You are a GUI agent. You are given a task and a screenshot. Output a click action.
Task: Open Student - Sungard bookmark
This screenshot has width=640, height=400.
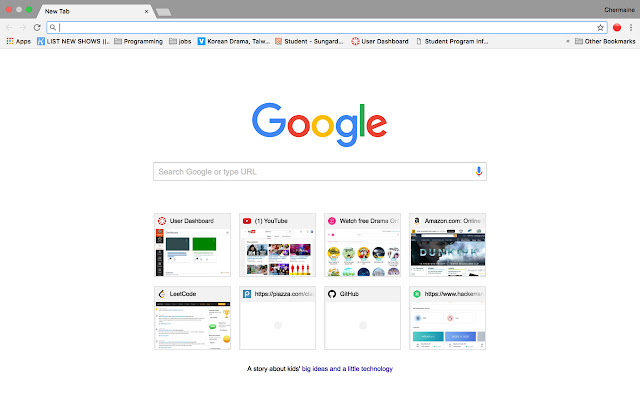click(x=309, y=41)
